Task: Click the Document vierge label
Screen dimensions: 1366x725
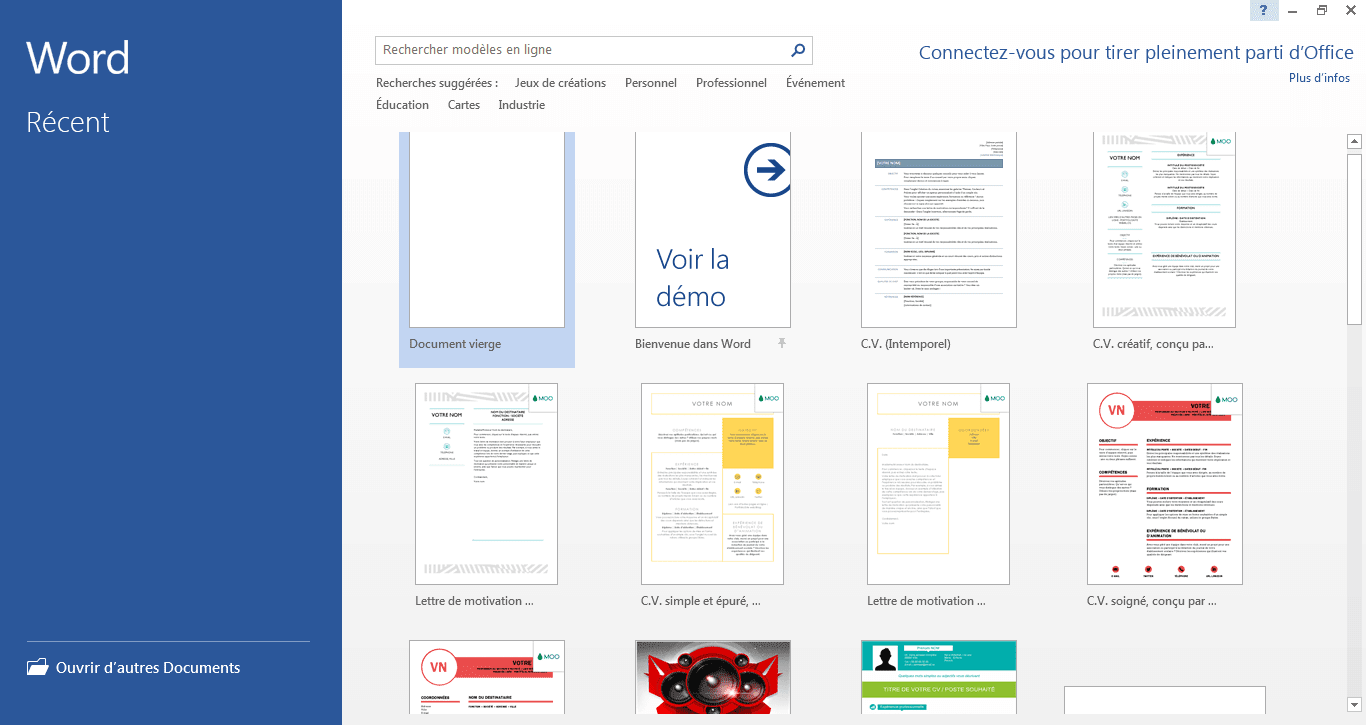Action: [455, 344]
